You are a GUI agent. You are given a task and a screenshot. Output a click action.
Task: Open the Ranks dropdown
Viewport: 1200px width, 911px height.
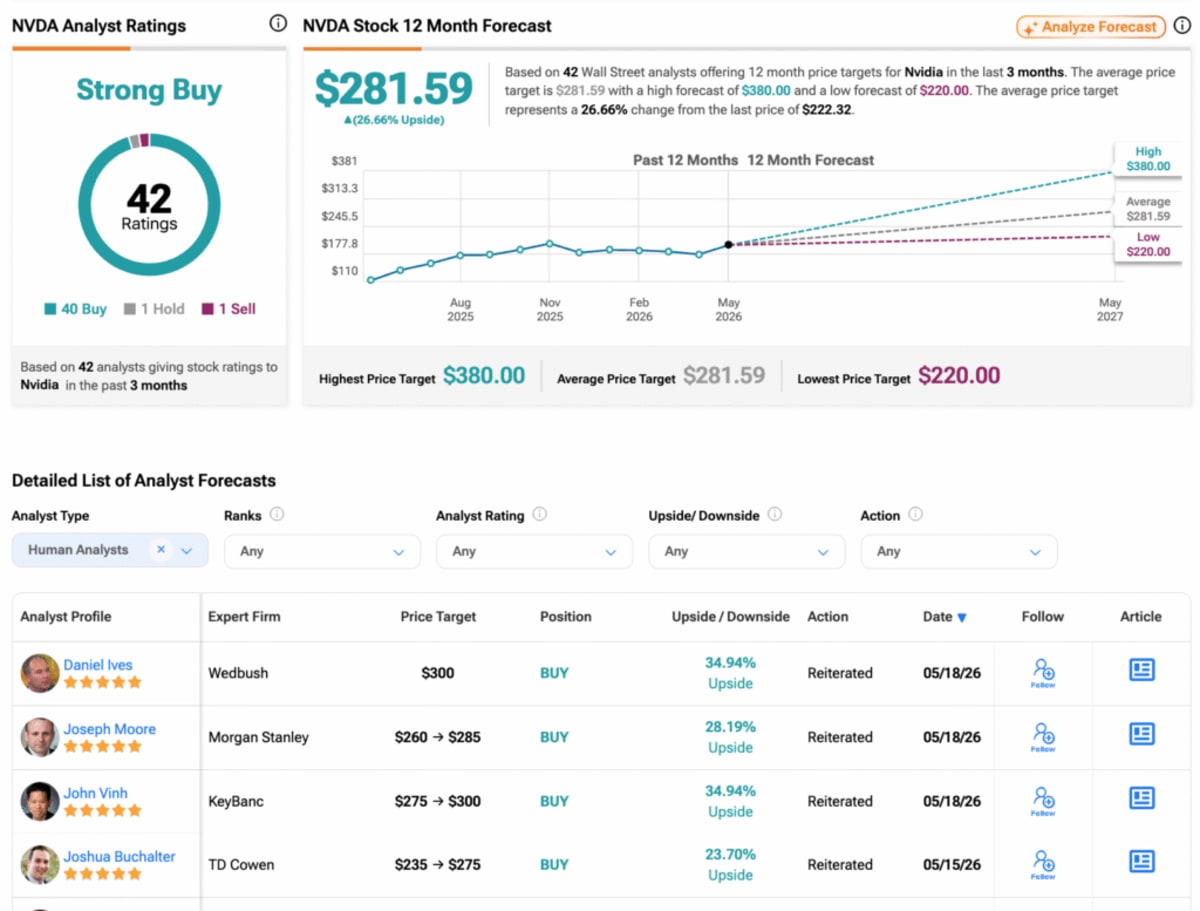click(x=322, y=551)
